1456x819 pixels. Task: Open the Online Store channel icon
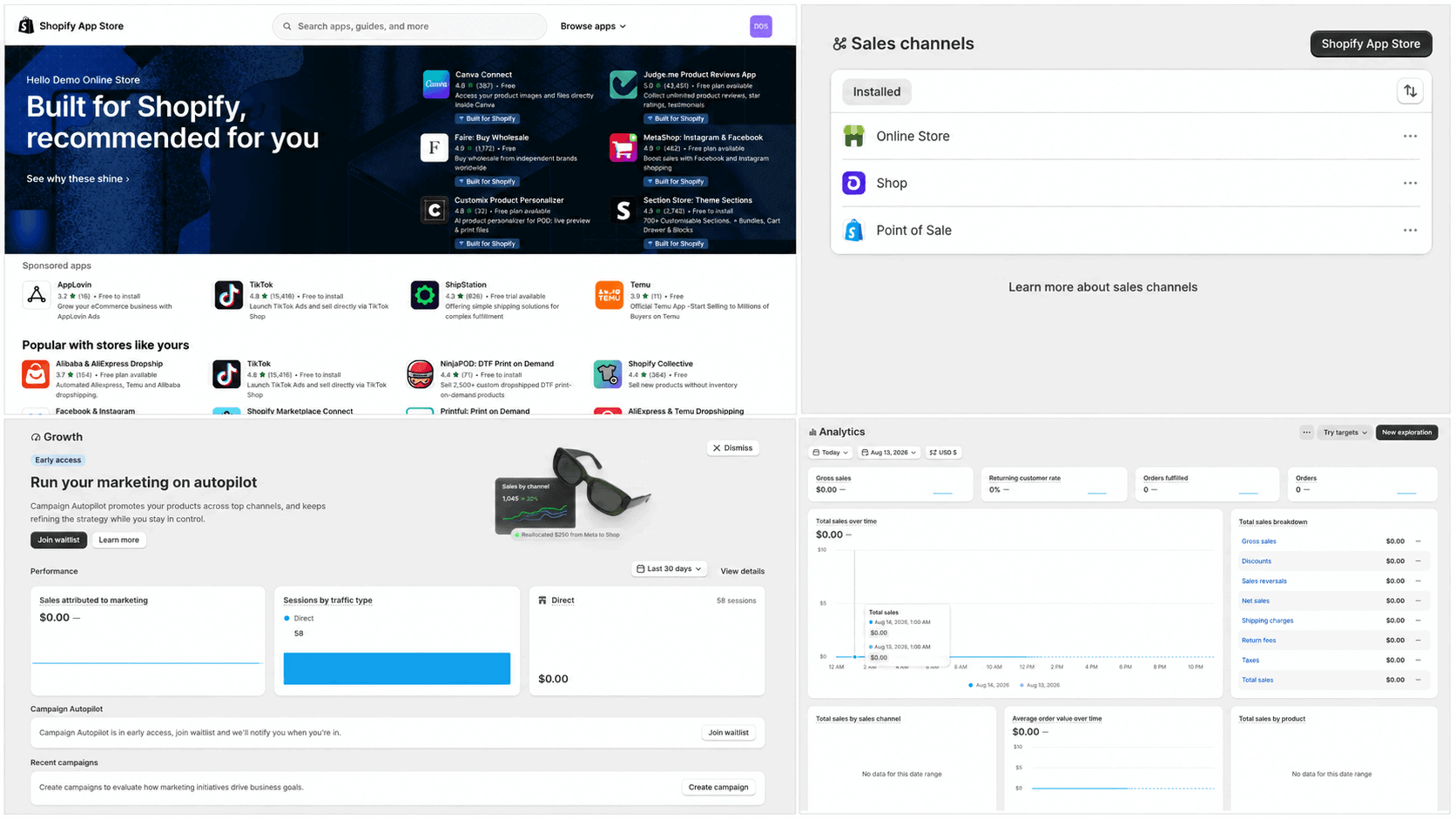point(854,136)
